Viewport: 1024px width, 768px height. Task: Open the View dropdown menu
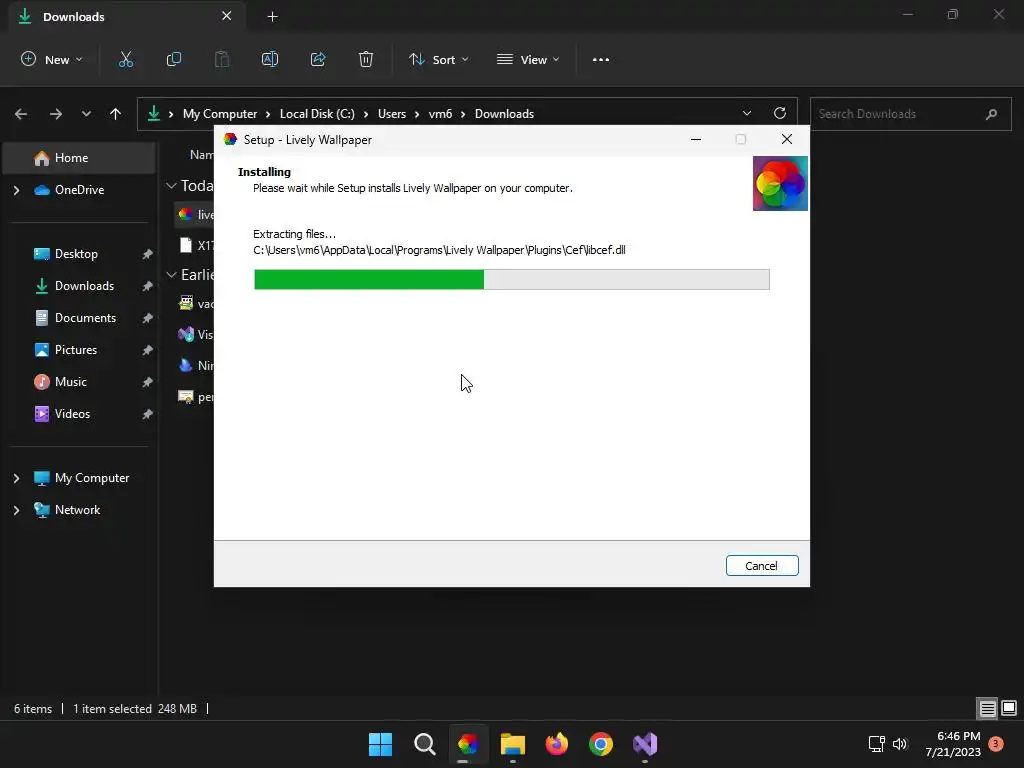[528, 59]
